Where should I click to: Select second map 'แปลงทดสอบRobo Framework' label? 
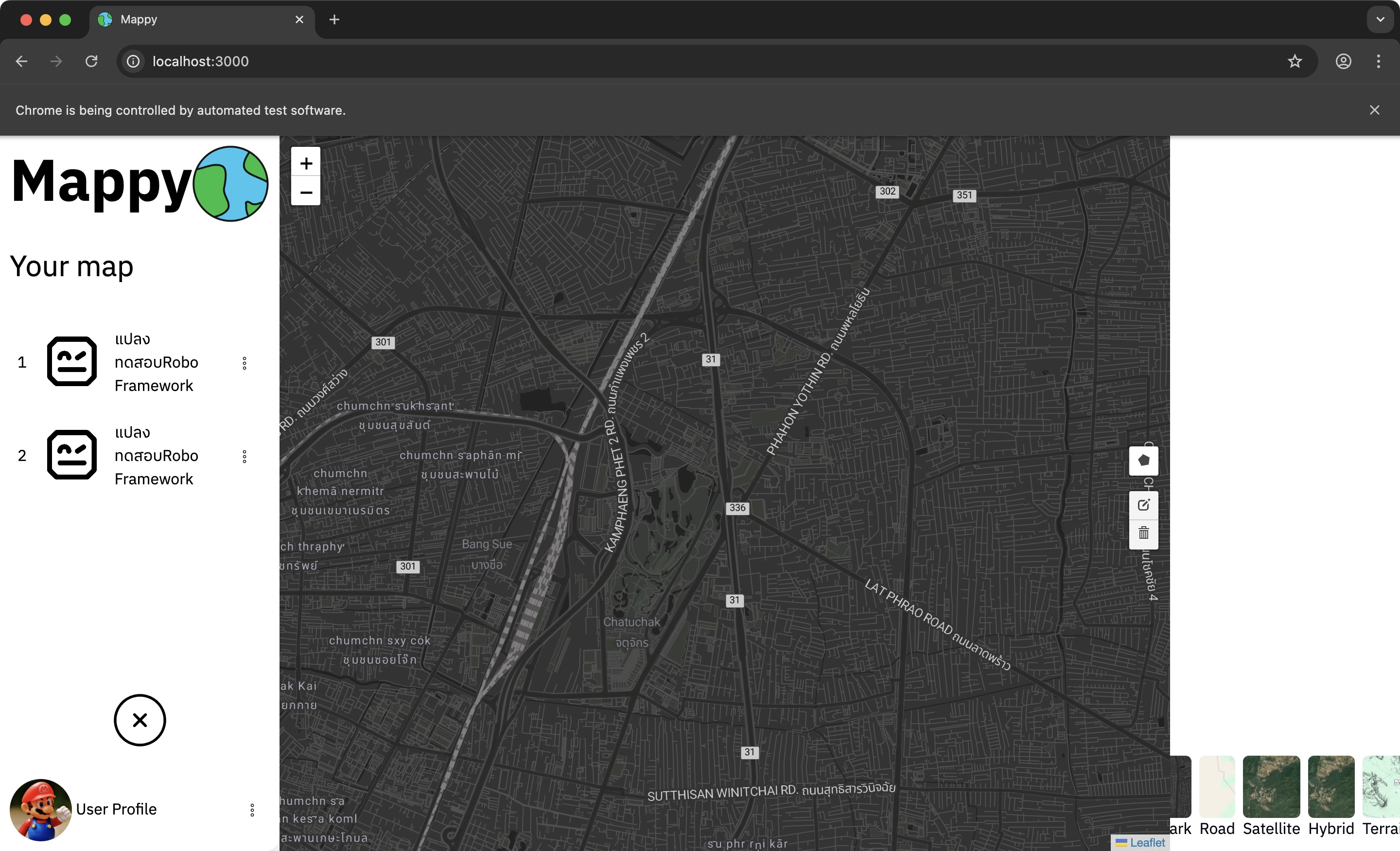pyautogui.click(x=156, y=455)
